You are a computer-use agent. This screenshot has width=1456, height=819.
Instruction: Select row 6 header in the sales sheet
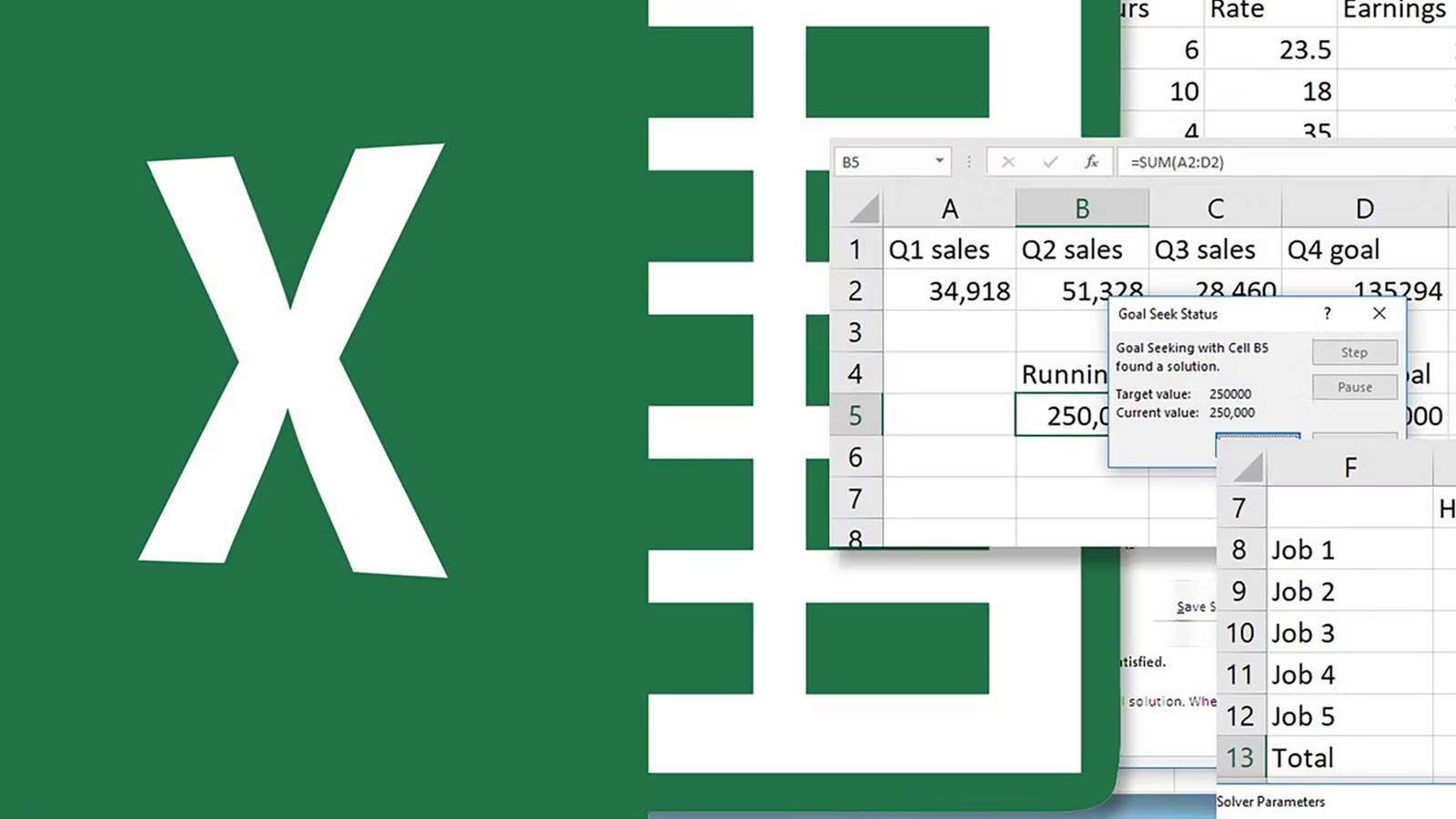pos(855,457)
